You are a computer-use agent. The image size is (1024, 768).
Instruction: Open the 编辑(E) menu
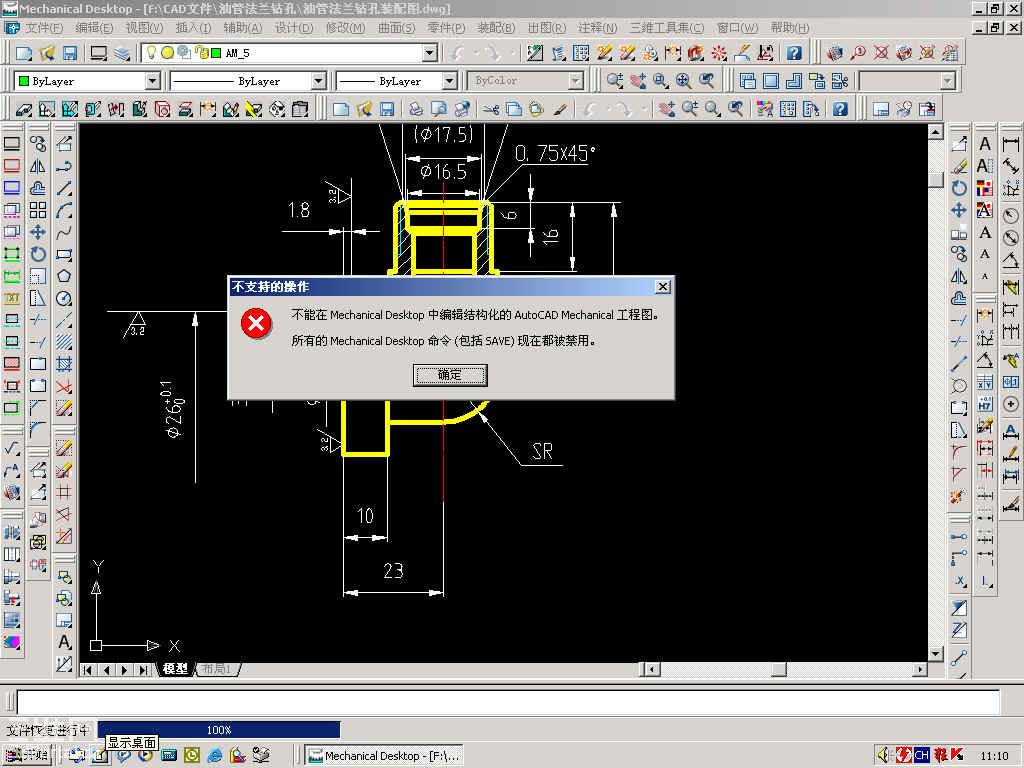coord(94,28)
